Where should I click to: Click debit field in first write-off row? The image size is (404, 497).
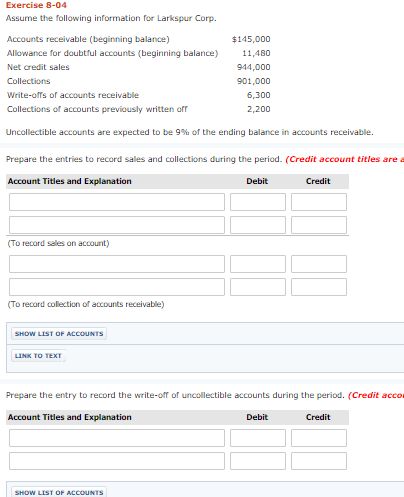pyautogui.click(x=258, y=438)
